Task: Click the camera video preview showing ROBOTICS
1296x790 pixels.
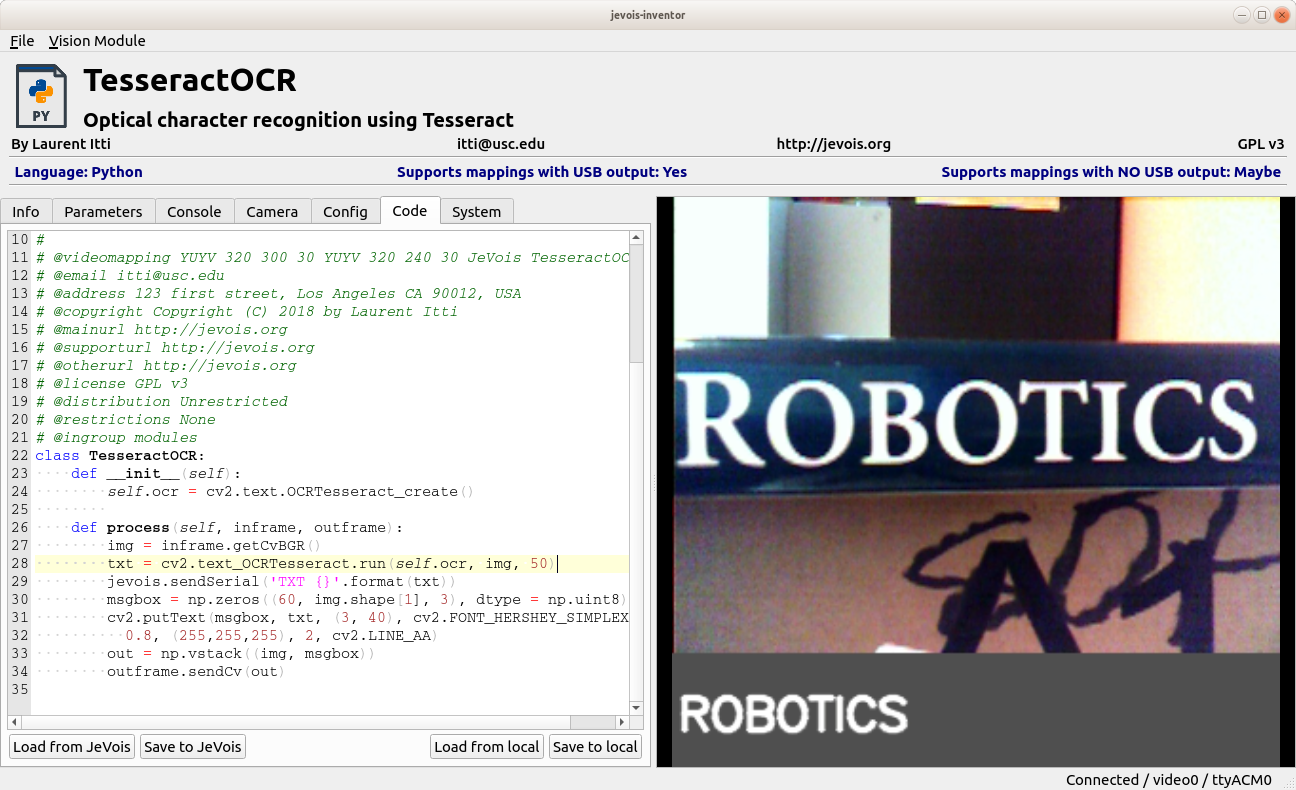Action: point(976,482)
